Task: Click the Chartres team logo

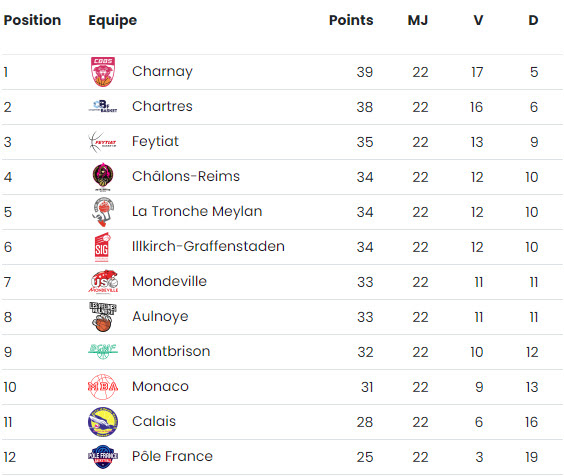Action: tap(103, 106)
